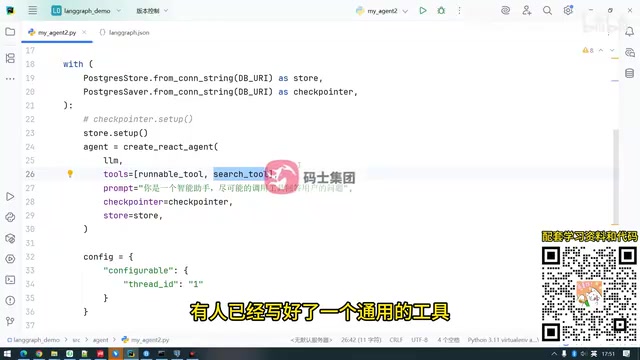Open Microsoft Edge from the taskbar

click(23, 353)
